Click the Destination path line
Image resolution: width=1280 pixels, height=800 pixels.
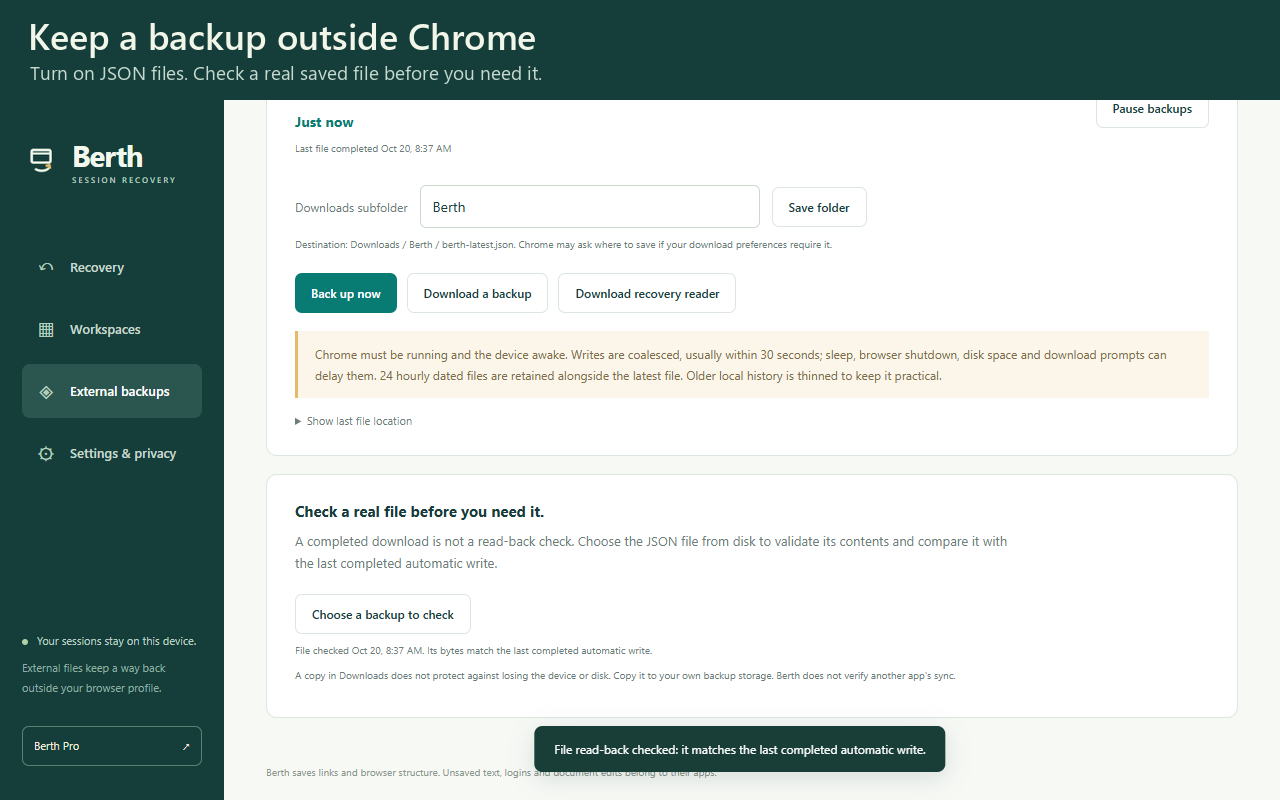point(563,245)
